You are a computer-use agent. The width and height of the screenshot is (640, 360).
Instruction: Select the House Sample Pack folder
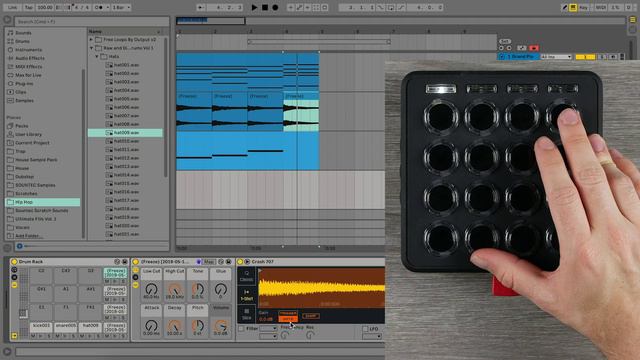tap(36, 160)
